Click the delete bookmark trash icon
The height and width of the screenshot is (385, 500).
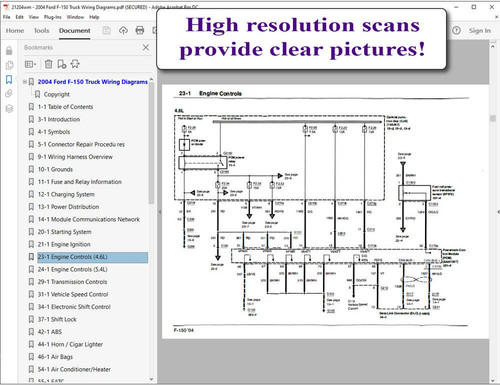coord(49,64)
